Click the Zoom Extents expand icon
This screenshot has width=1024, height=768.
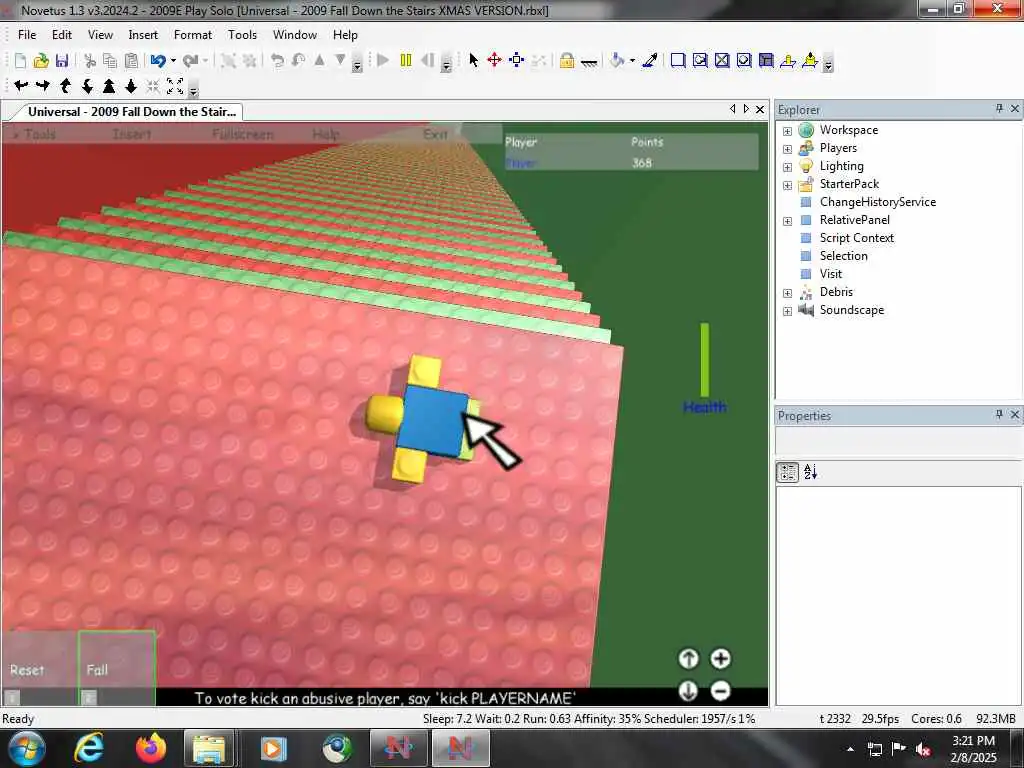(175, 86)
